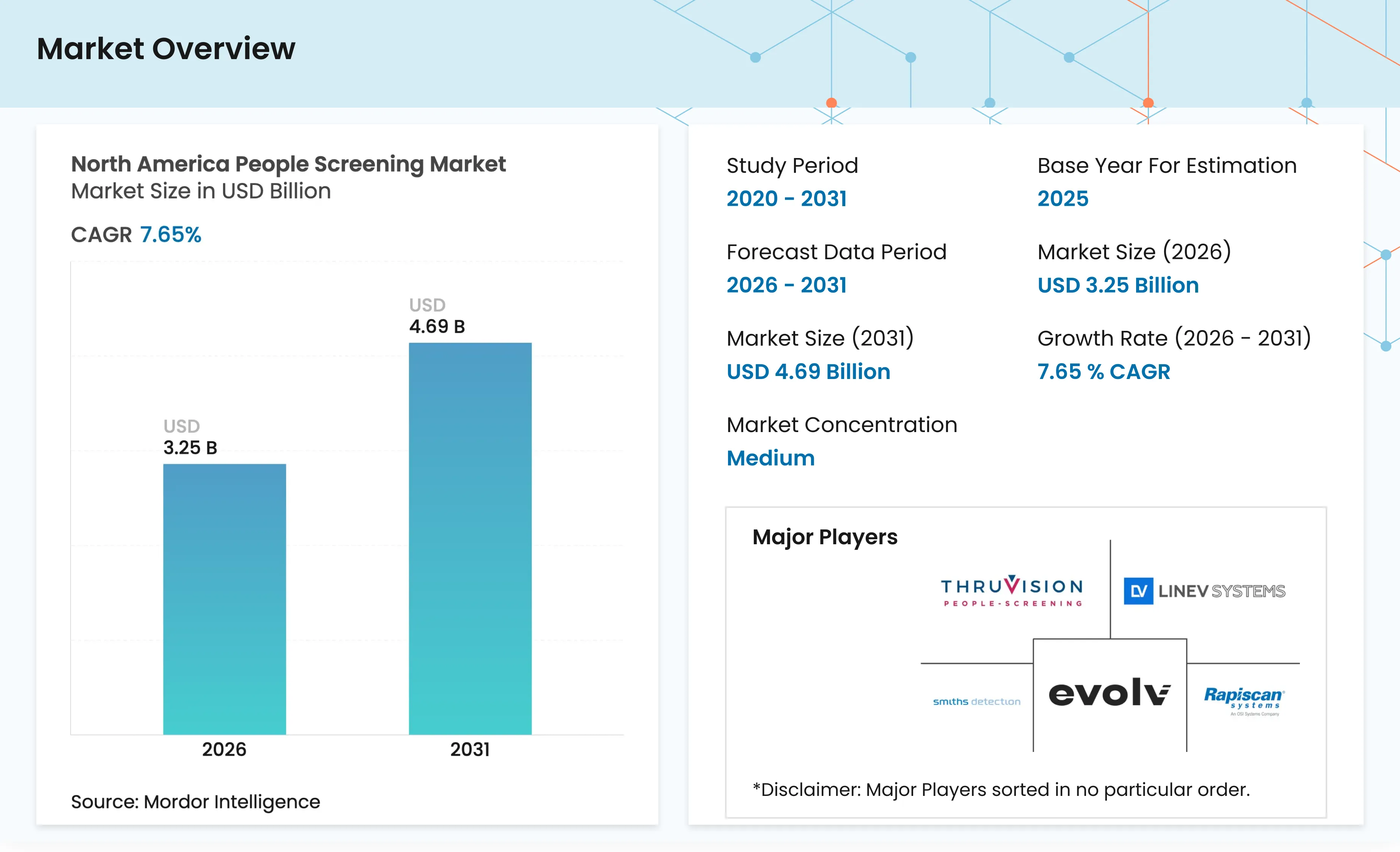Click the "Medium" concentration value
The image size is (1400, 852).
[771, 458]
